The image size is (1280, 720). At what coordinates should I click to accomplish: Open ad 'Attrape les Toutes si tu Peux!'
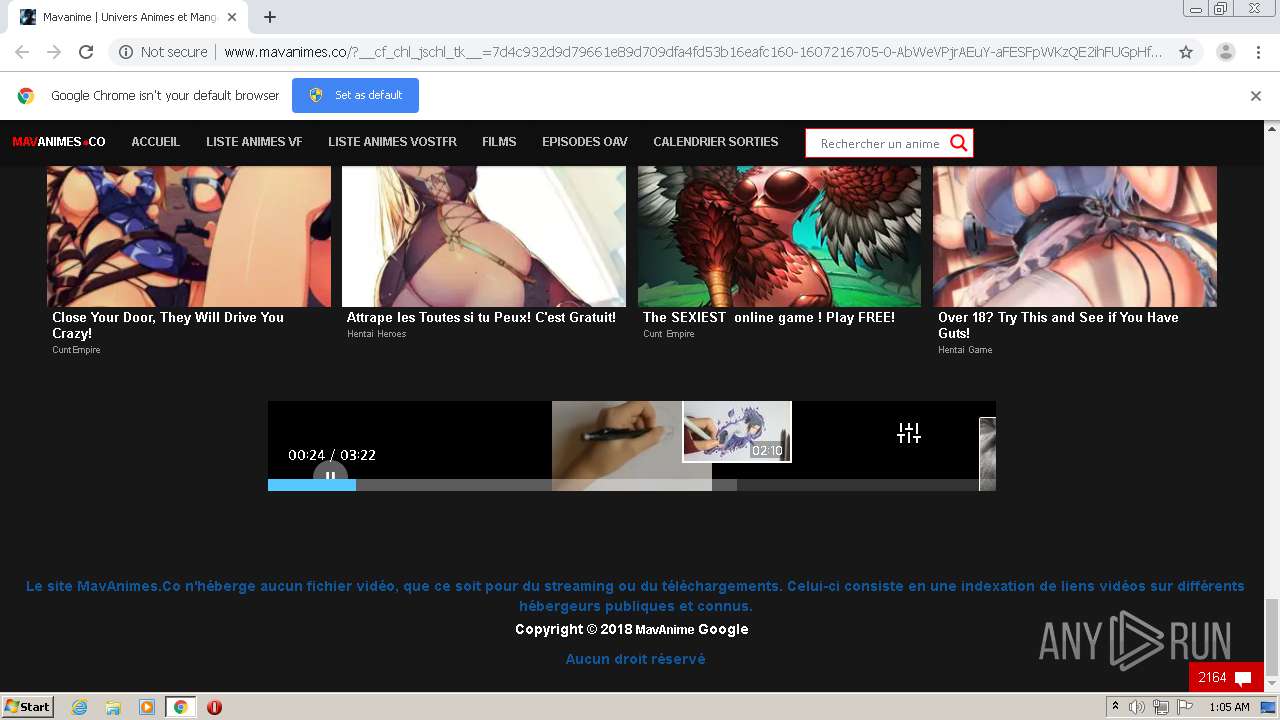click(483, 252)
